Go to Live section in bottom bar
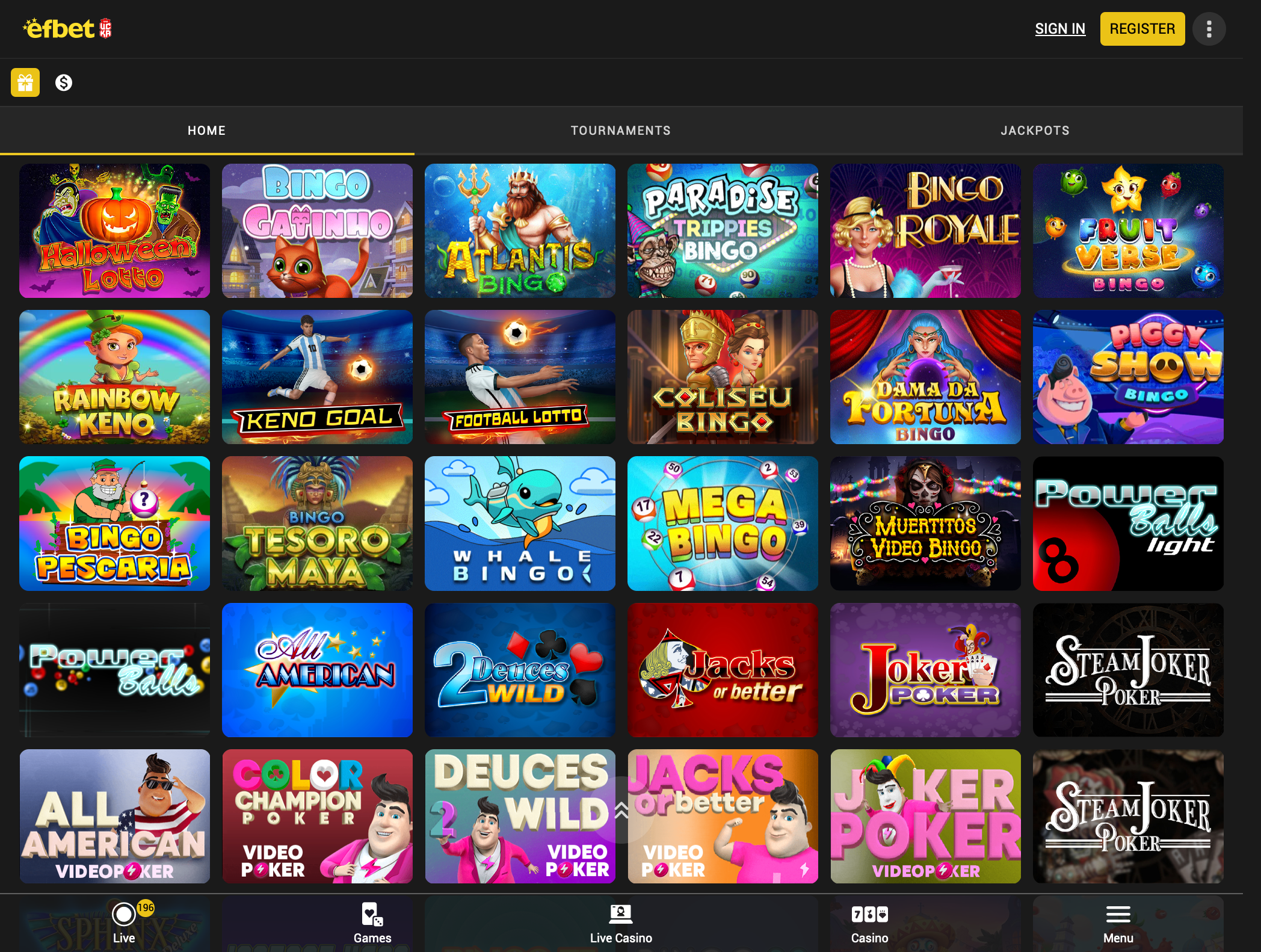1261x952 pixels. 124,923
